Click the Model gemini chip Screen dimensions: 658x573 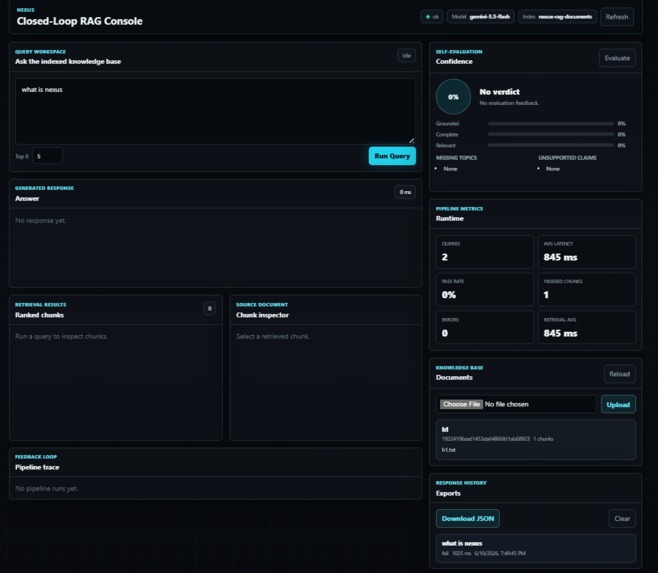pos(480,17)
